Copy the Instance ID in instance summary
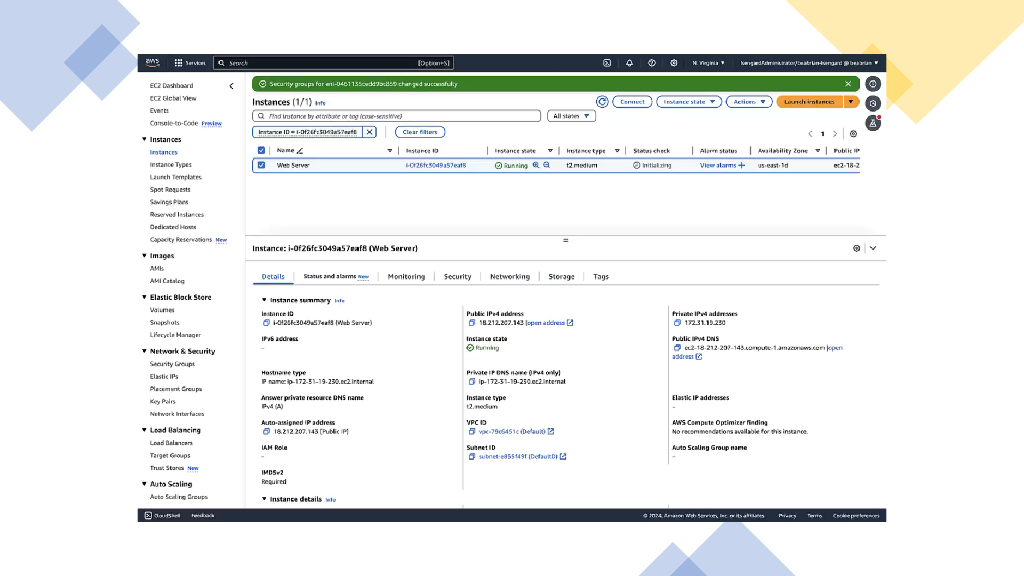The image size is (1024, 576). point(265,323)
